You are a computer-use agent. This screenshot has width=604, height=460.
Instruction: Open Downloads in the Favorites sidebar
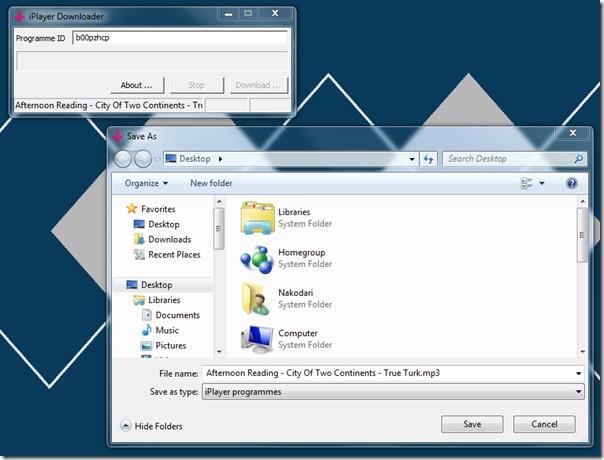pos(169,240)
